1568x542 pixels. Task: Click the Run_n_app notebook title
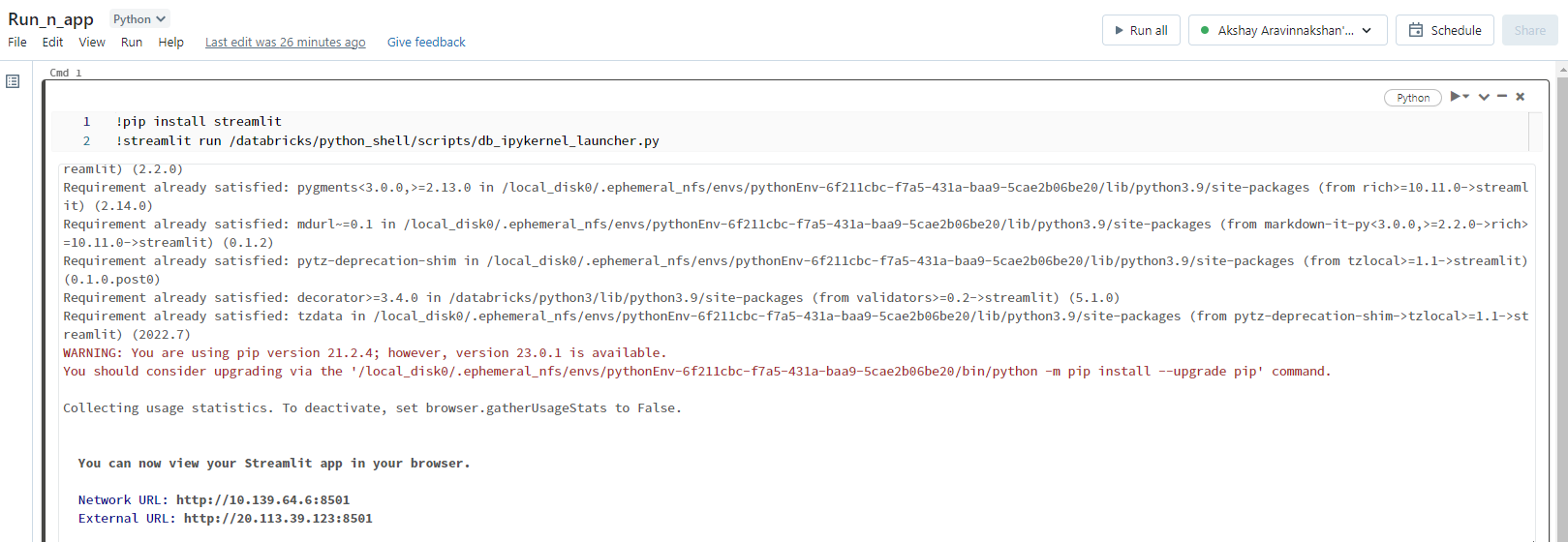[50, 19]
